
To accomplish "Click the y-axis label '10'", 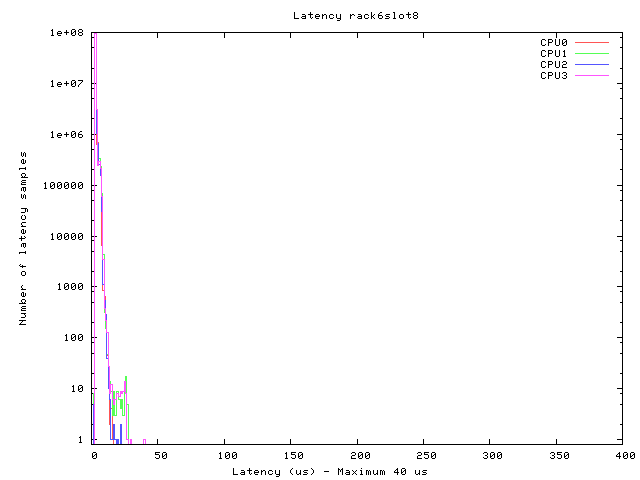I will (x=77, y=389).
